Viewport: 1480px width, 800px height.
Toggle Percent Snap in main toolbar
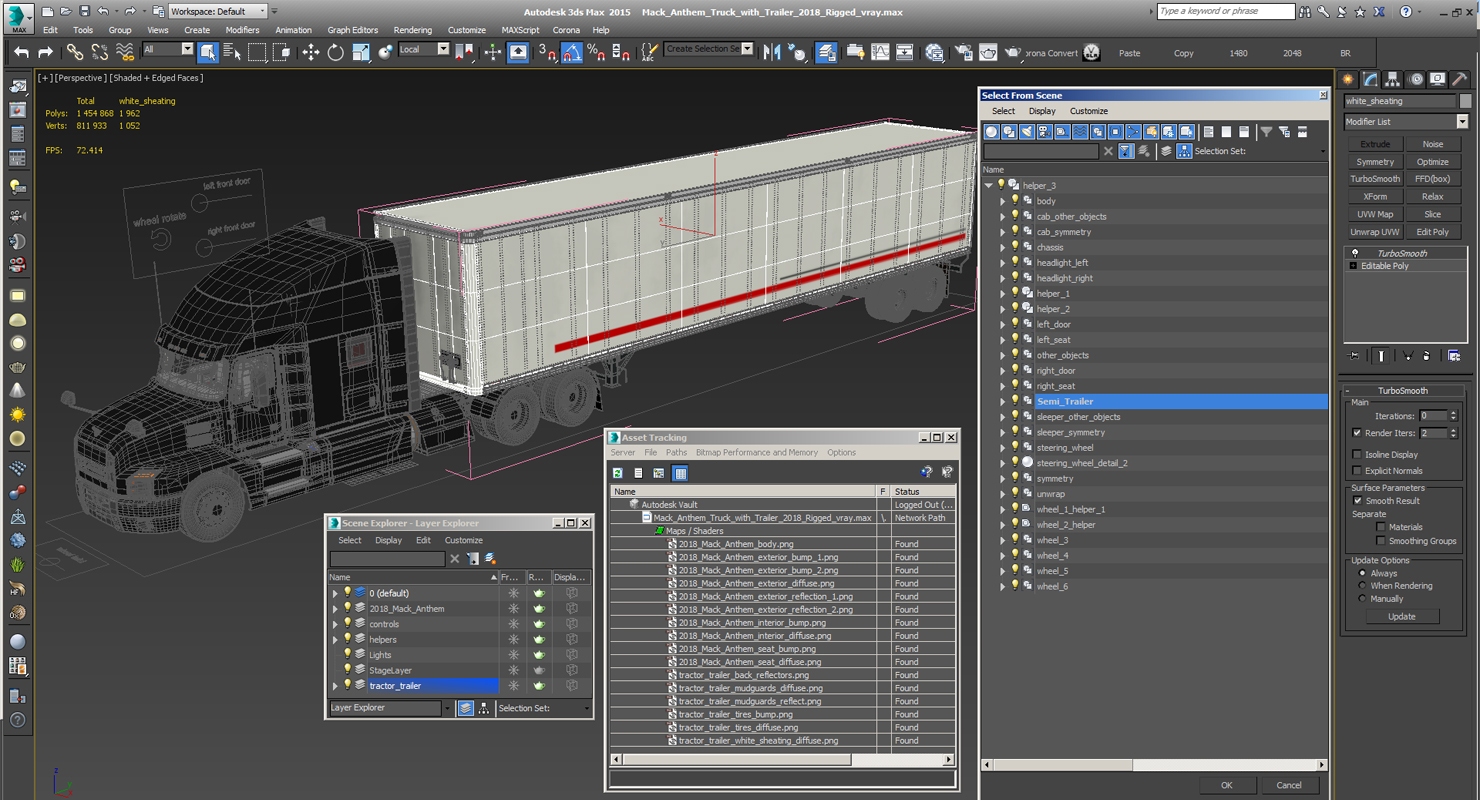pos(596,52)
